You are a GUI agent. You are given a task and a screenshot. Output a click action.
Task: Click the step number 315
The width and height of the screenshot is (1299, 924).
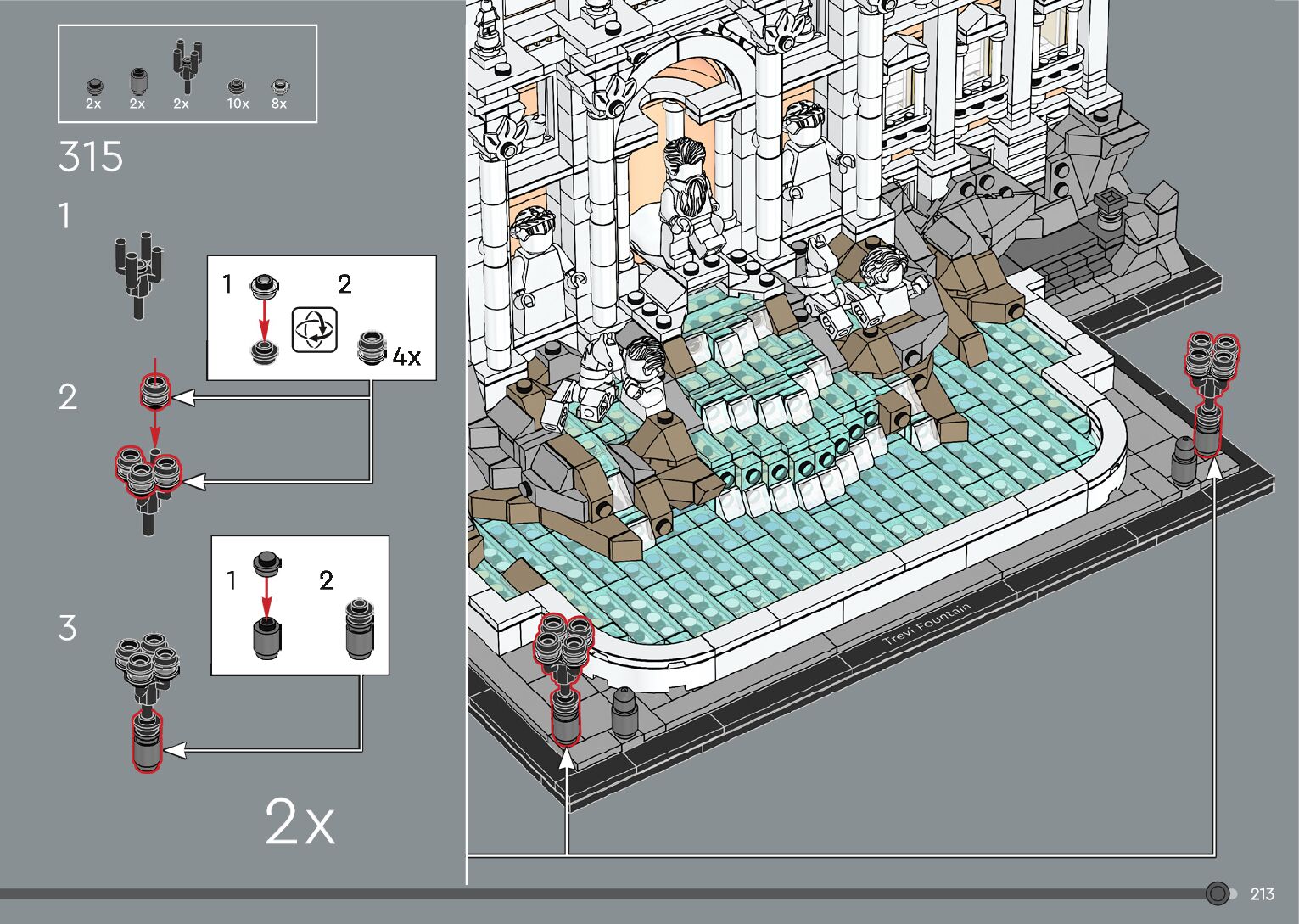pyautogui.click(x=91, y=157)
